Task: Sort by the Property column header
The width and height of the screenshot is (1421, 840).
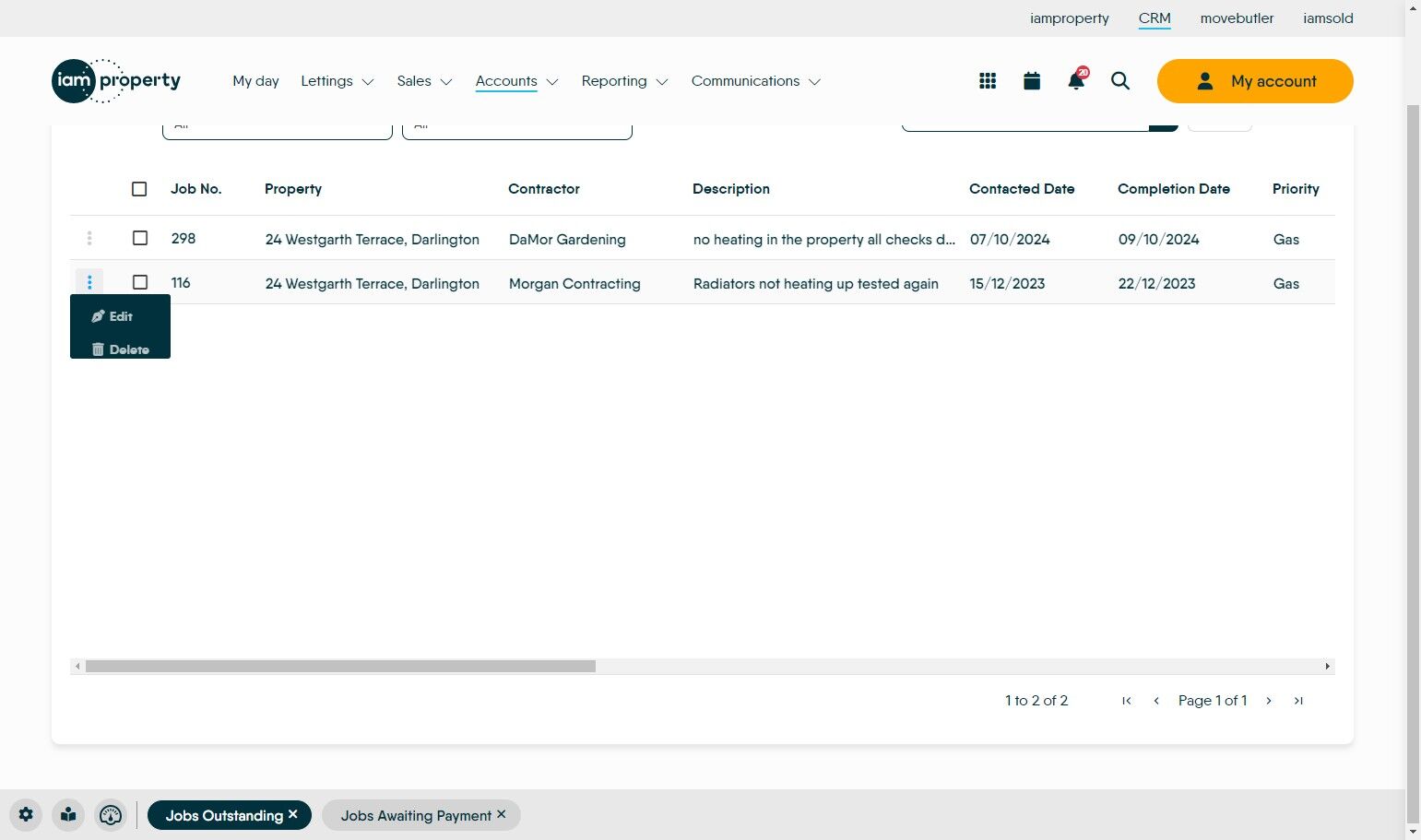Action: click(293, 189)
